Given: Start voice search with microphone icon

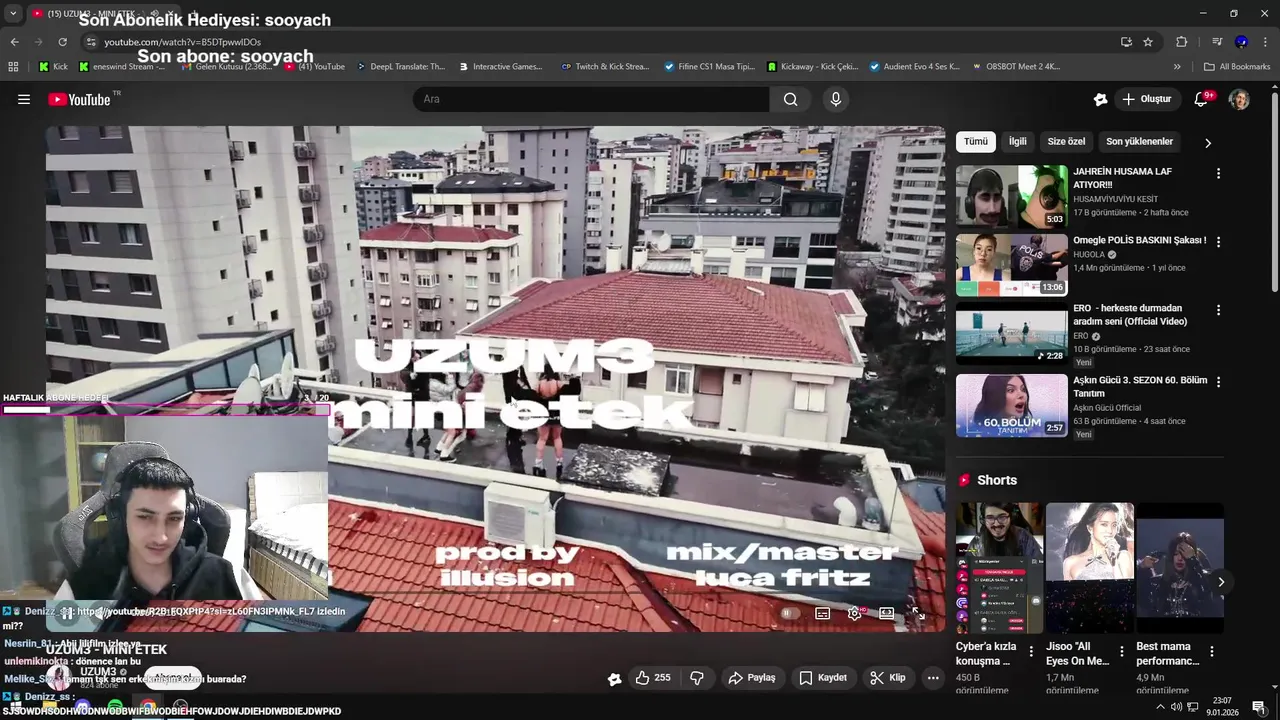Looking at the screenshot, I should click(x=836, y=99).
